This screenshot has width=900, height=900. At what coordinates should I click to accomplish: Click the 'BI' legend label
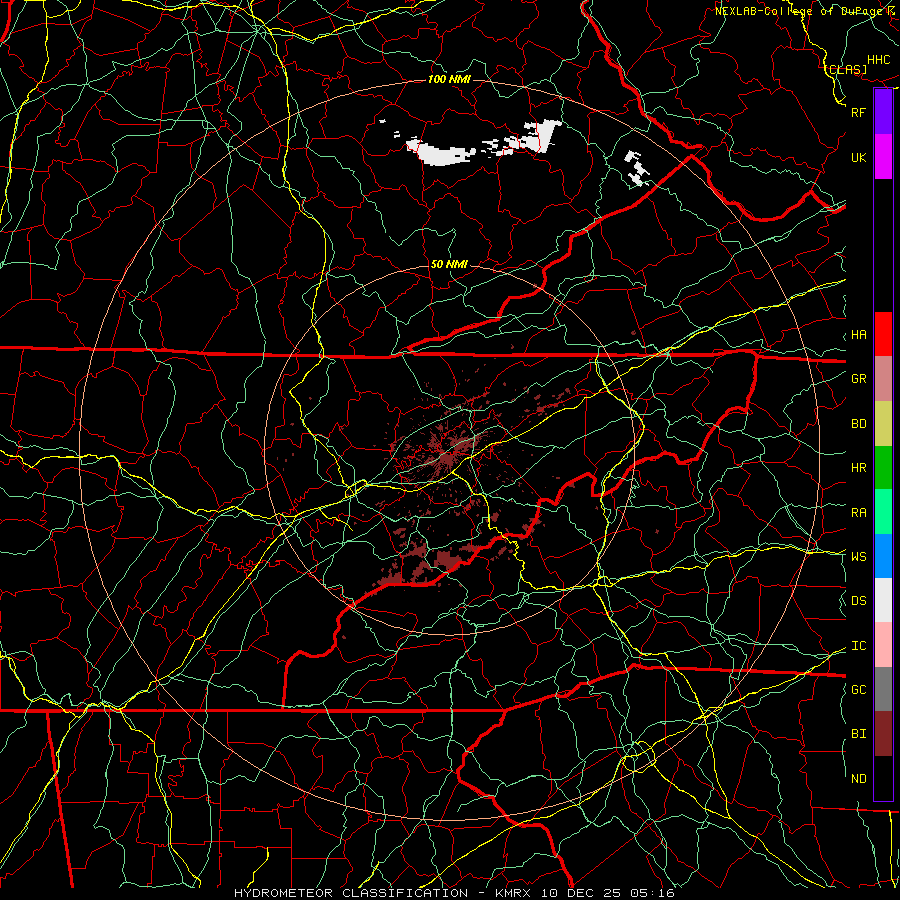click(858, 734)
